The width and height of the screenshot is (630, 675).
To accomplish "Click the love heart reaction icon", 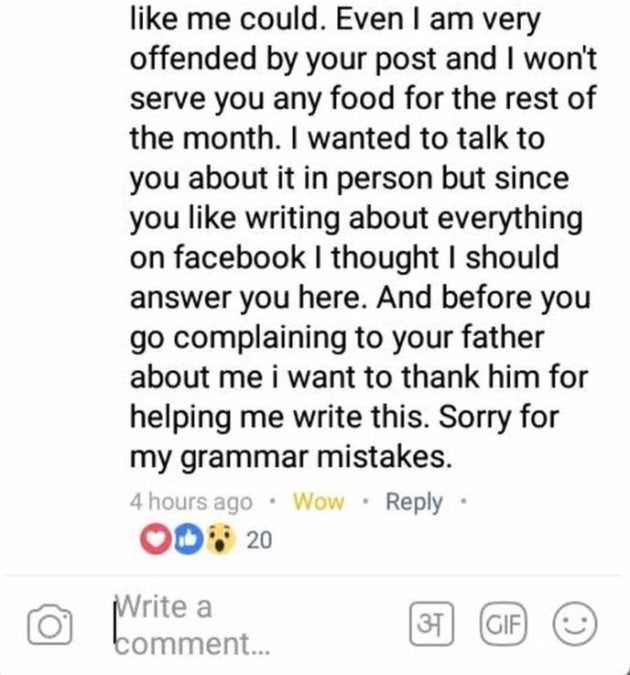I will (x=154, y=539).
